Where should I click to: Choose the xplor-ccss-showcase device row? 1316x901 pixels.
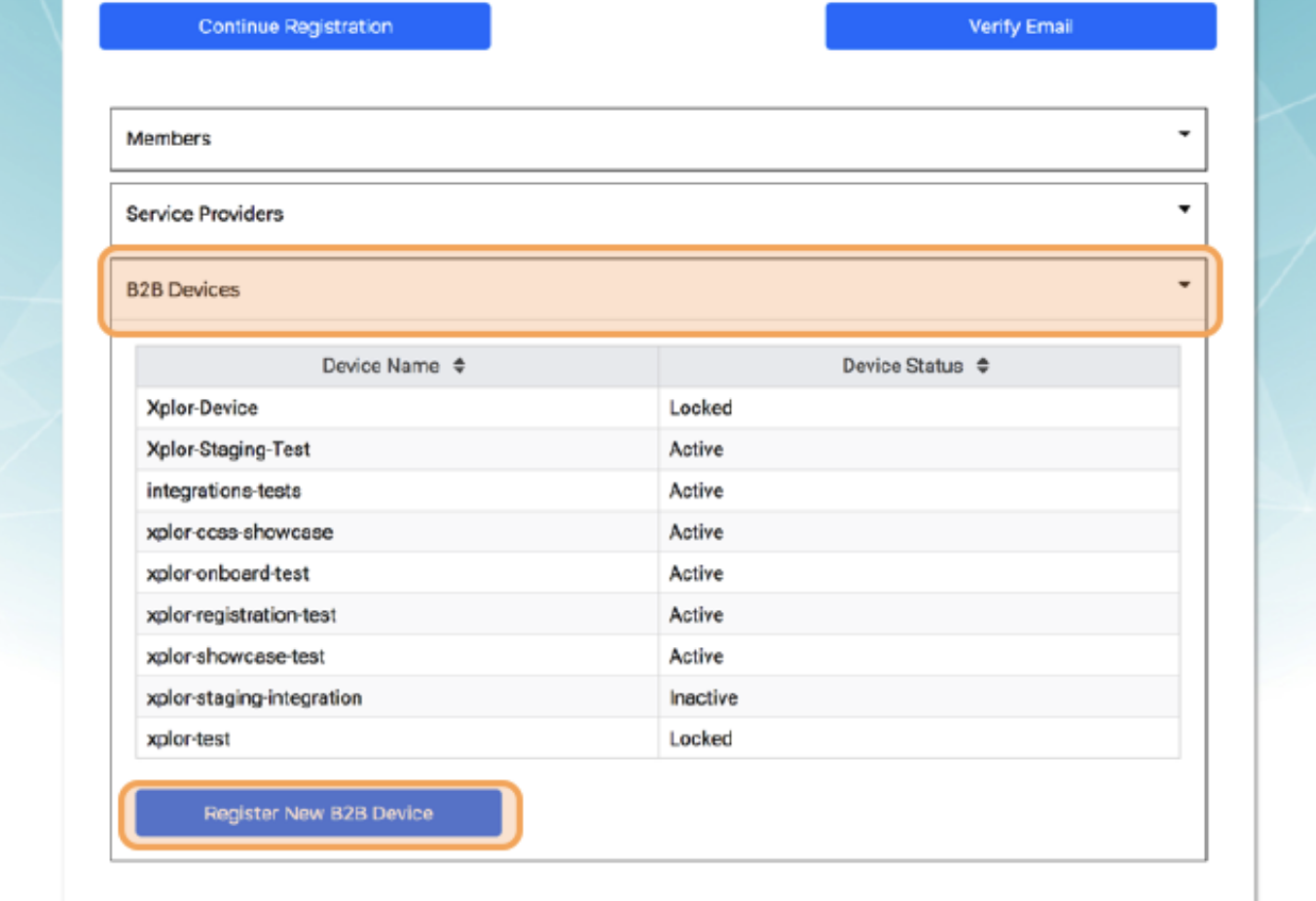point(239,532)
